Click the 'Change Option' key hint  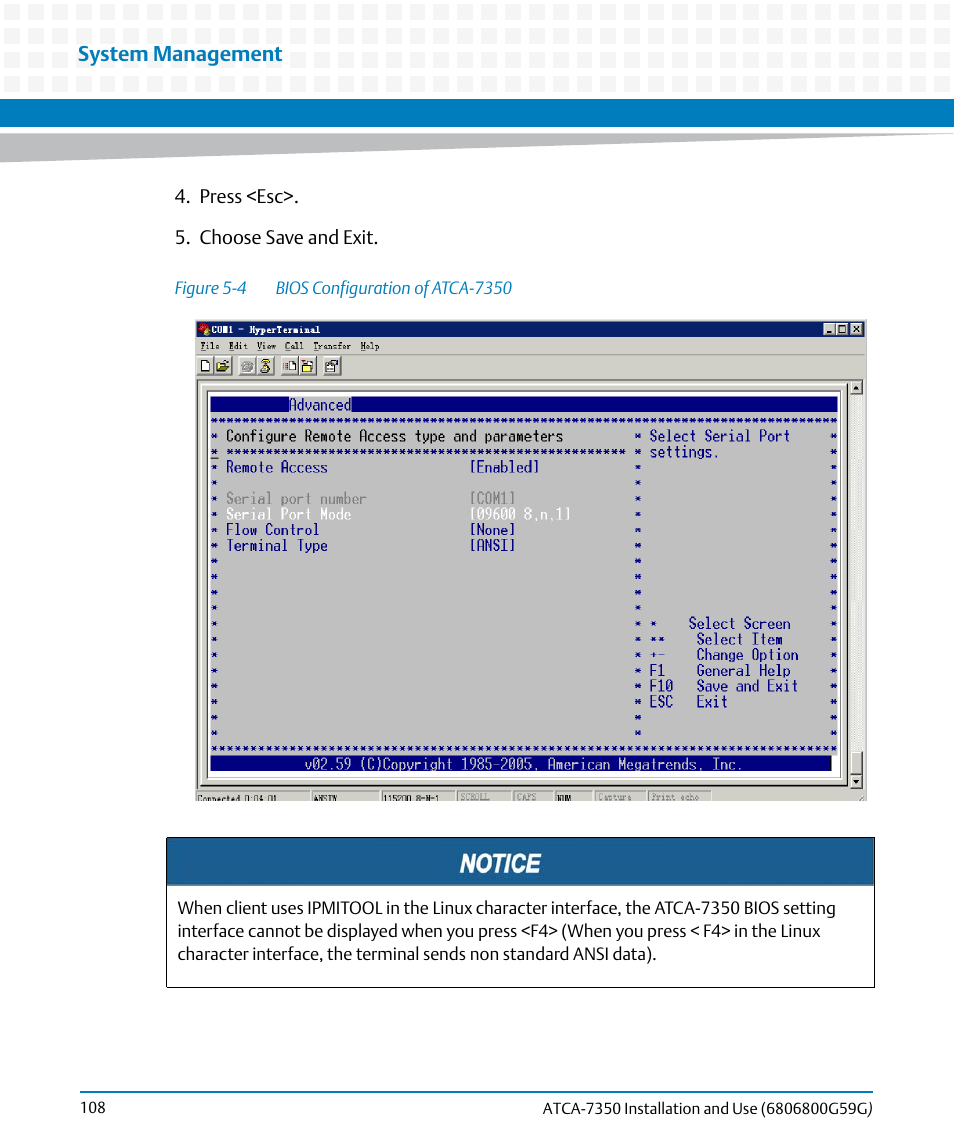pos(747,655)
